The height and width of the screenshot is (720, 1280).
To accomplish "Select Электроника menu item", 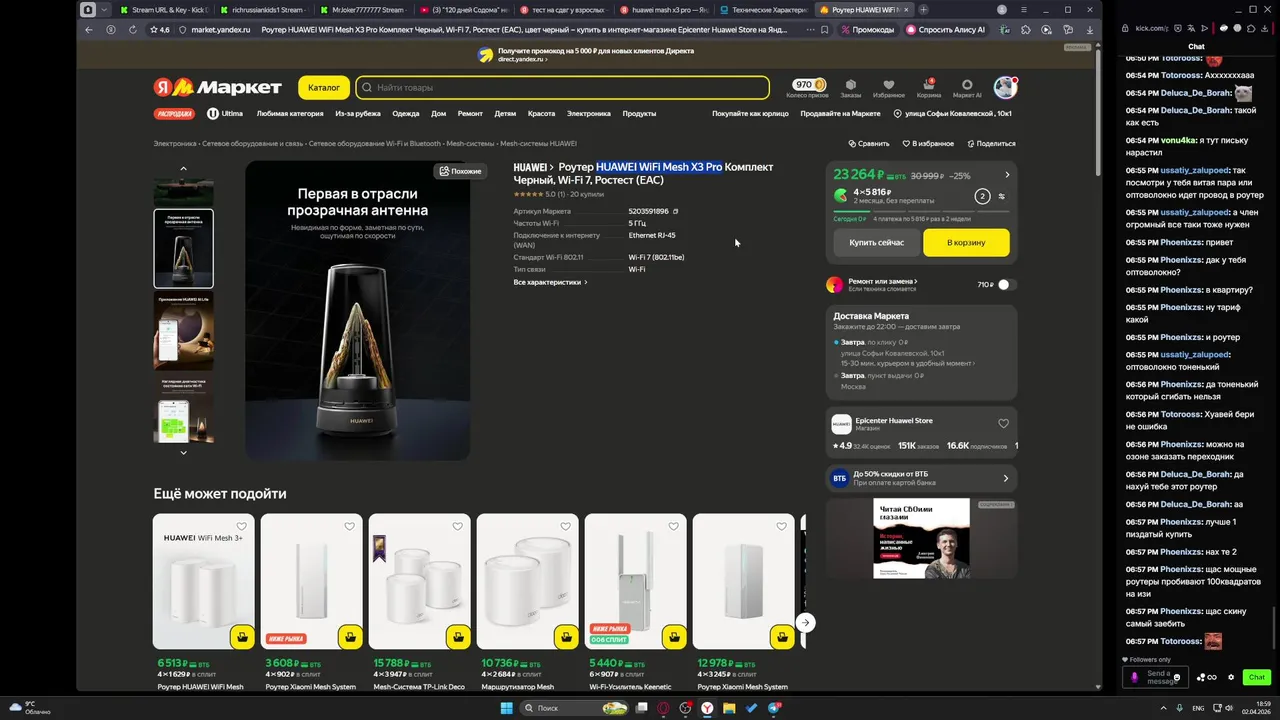I will [x=589, y=114].
